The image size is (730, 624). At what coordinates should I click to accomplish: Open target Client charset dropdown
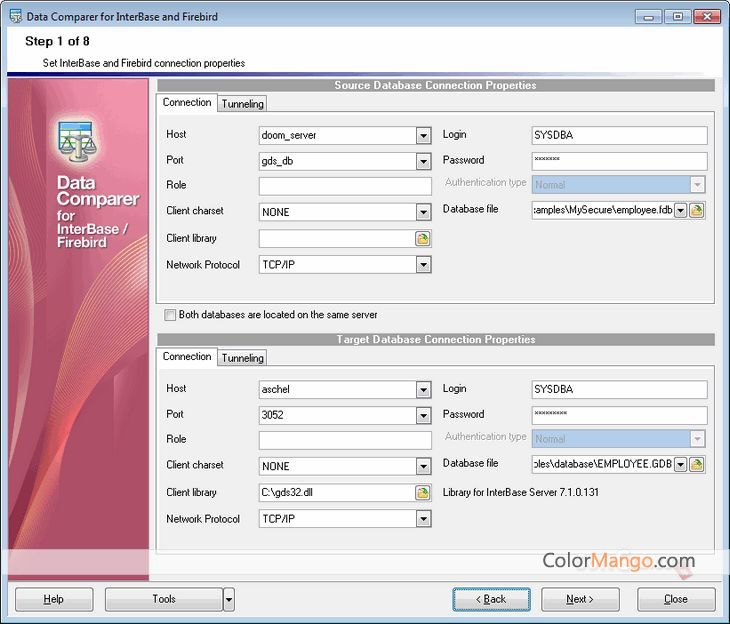(423, 466)
